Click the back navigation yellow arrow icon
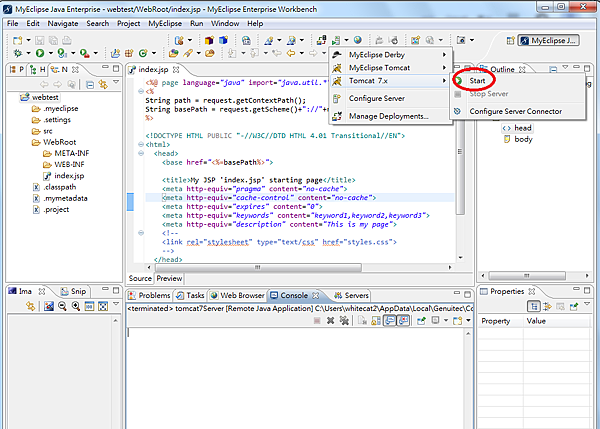This screenshot has width=600, height=429. click(291, 53)
